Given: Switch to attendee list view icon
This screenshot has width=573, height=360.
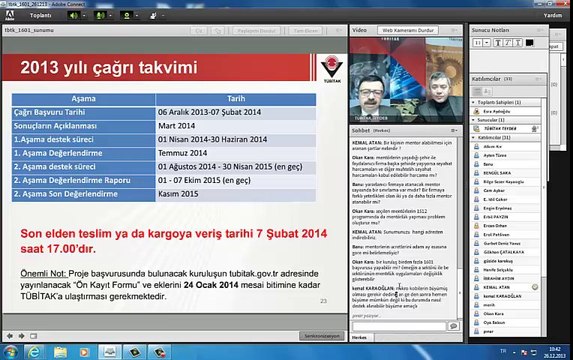Looking at the screenshot, I should (477, 91).
